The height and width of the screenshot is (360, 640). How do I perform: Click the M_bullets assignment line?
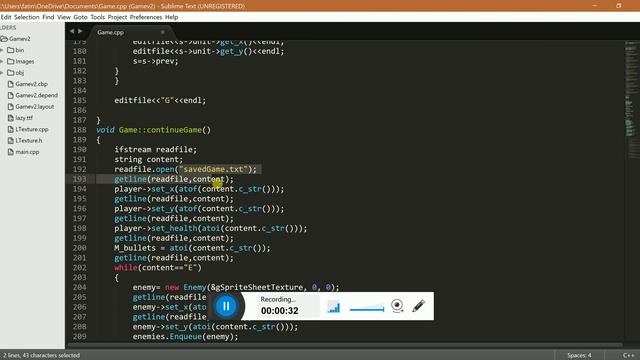pos(192,248)
